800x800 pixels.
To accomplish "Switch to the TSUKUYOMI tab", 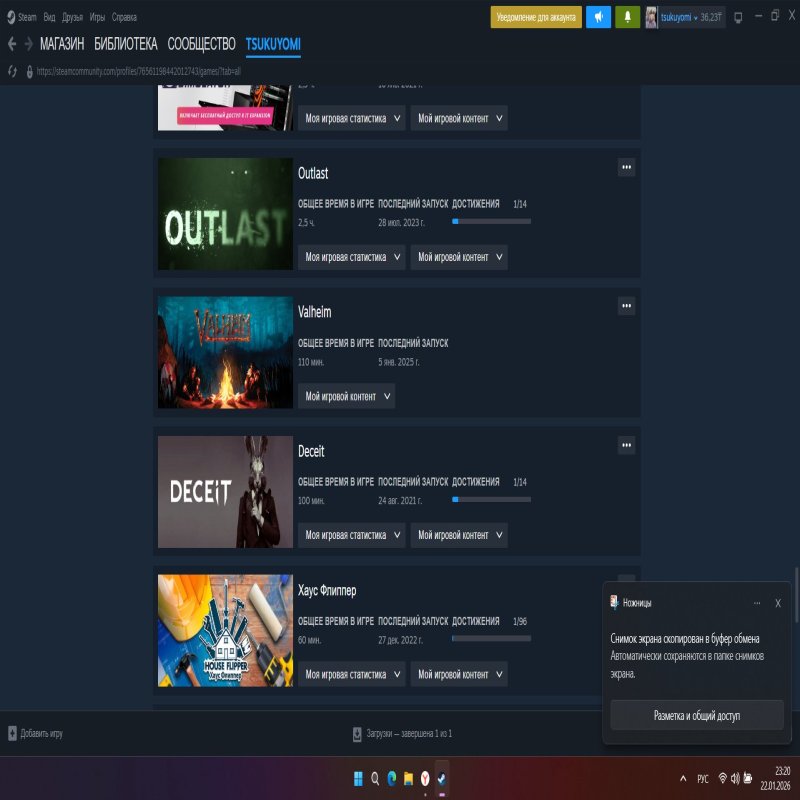I will click(x=274, y=44).
